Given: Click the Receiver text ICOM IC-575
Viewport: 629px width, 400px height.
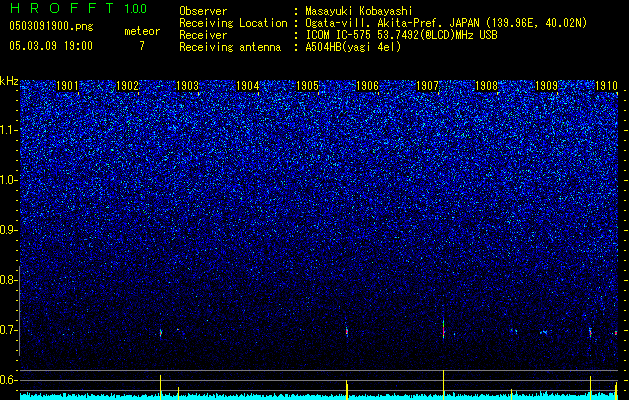Looking at the screenshot, I should tap(339, 35).
